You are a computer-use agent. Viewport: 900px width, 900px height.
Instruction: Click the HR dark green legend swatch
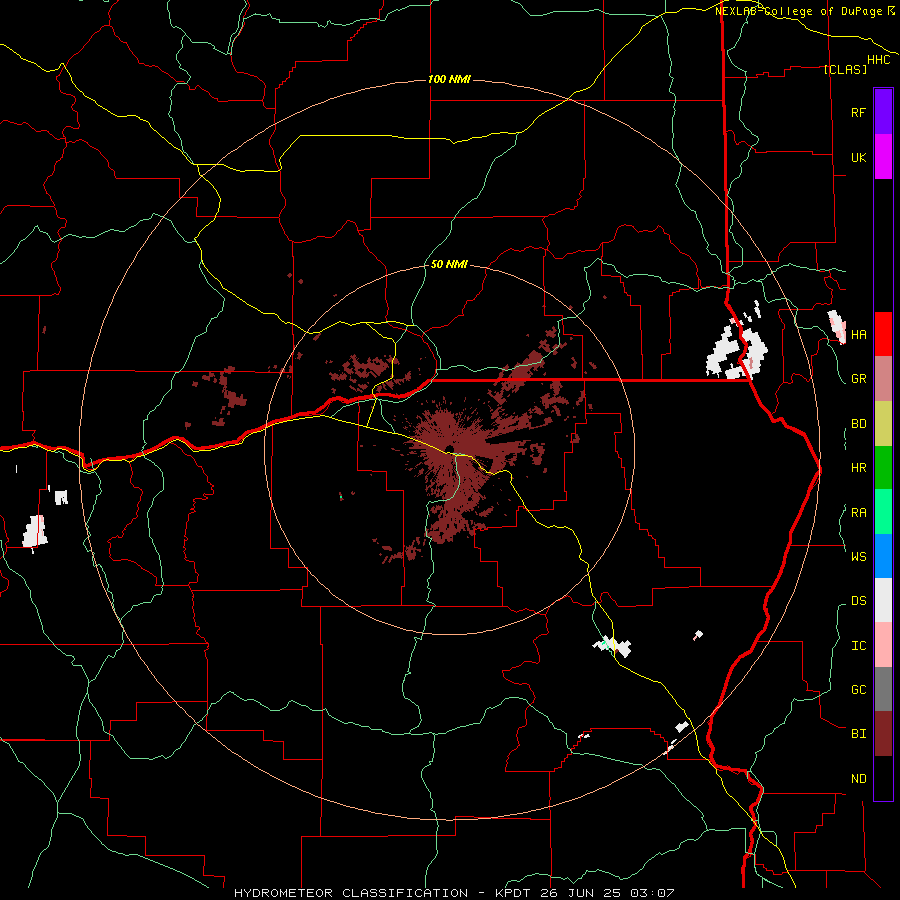(883, 467)
